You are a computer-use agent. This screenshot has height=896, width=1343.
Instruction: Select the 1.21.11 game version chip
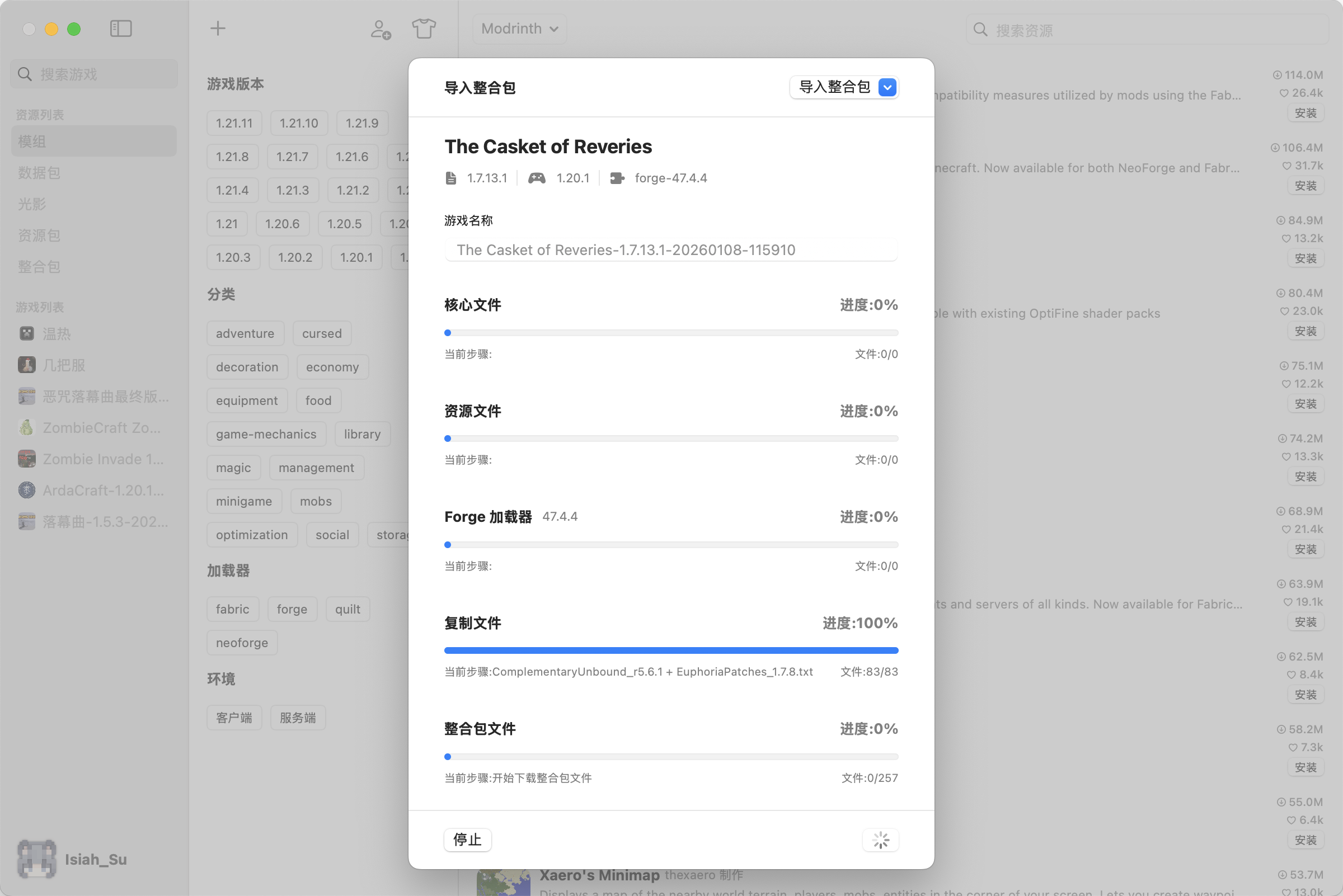coord(234,124)
